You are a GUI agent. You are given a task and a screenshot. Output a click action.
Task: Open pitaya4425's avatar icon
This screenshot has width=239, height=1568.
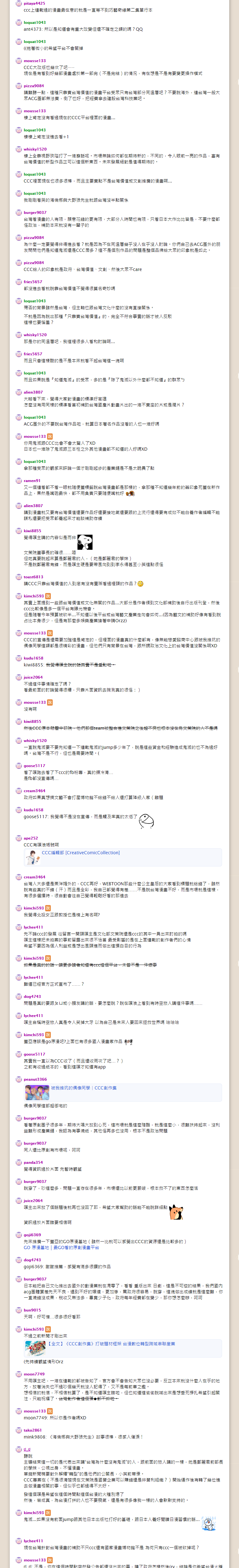pyautogui.click(x=19, y=4)
